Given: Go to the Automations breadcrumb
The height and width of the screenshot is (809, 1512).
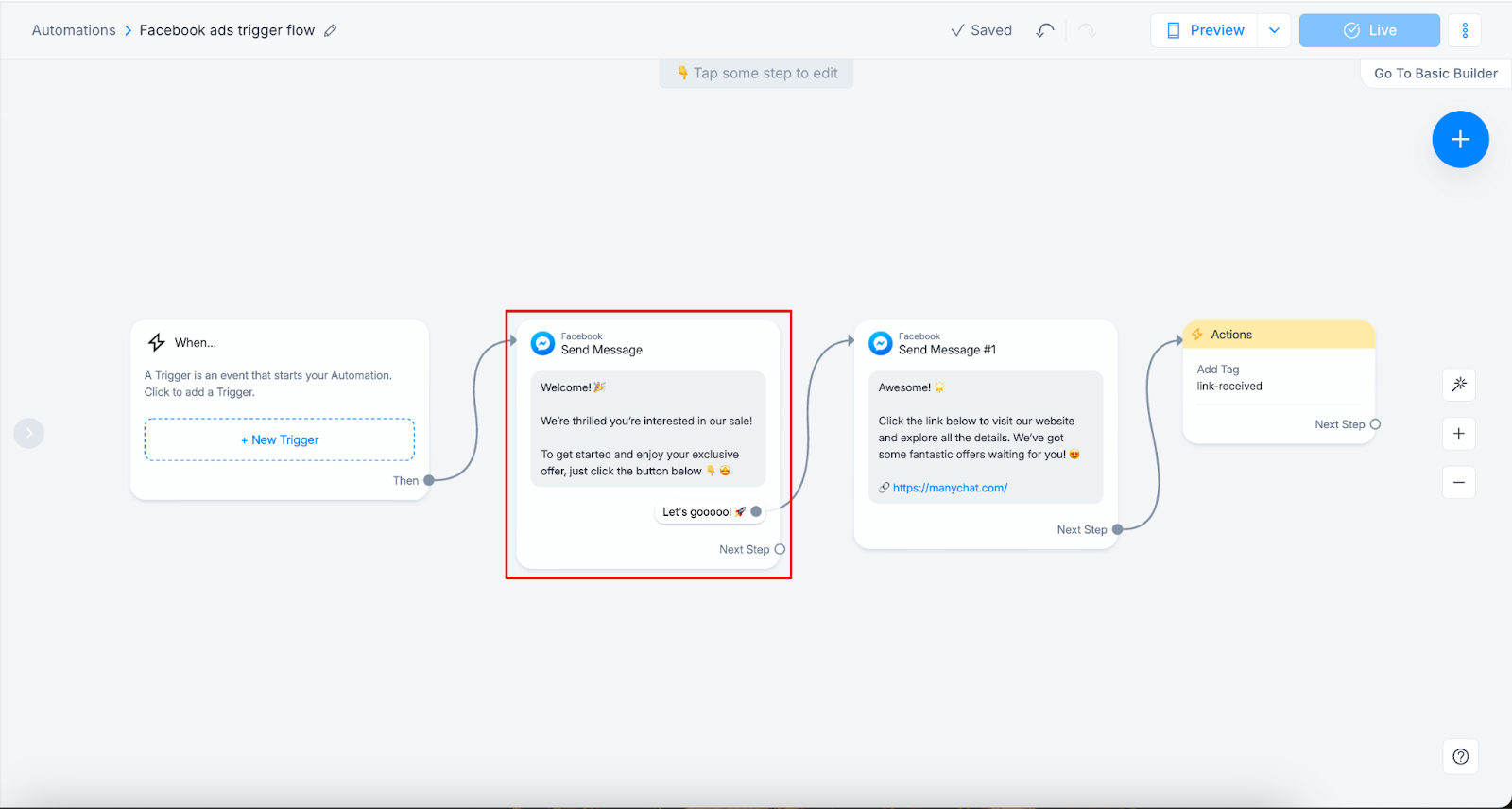Looking at the screenshot, I should pyautogui.click(x=74, y=30).
